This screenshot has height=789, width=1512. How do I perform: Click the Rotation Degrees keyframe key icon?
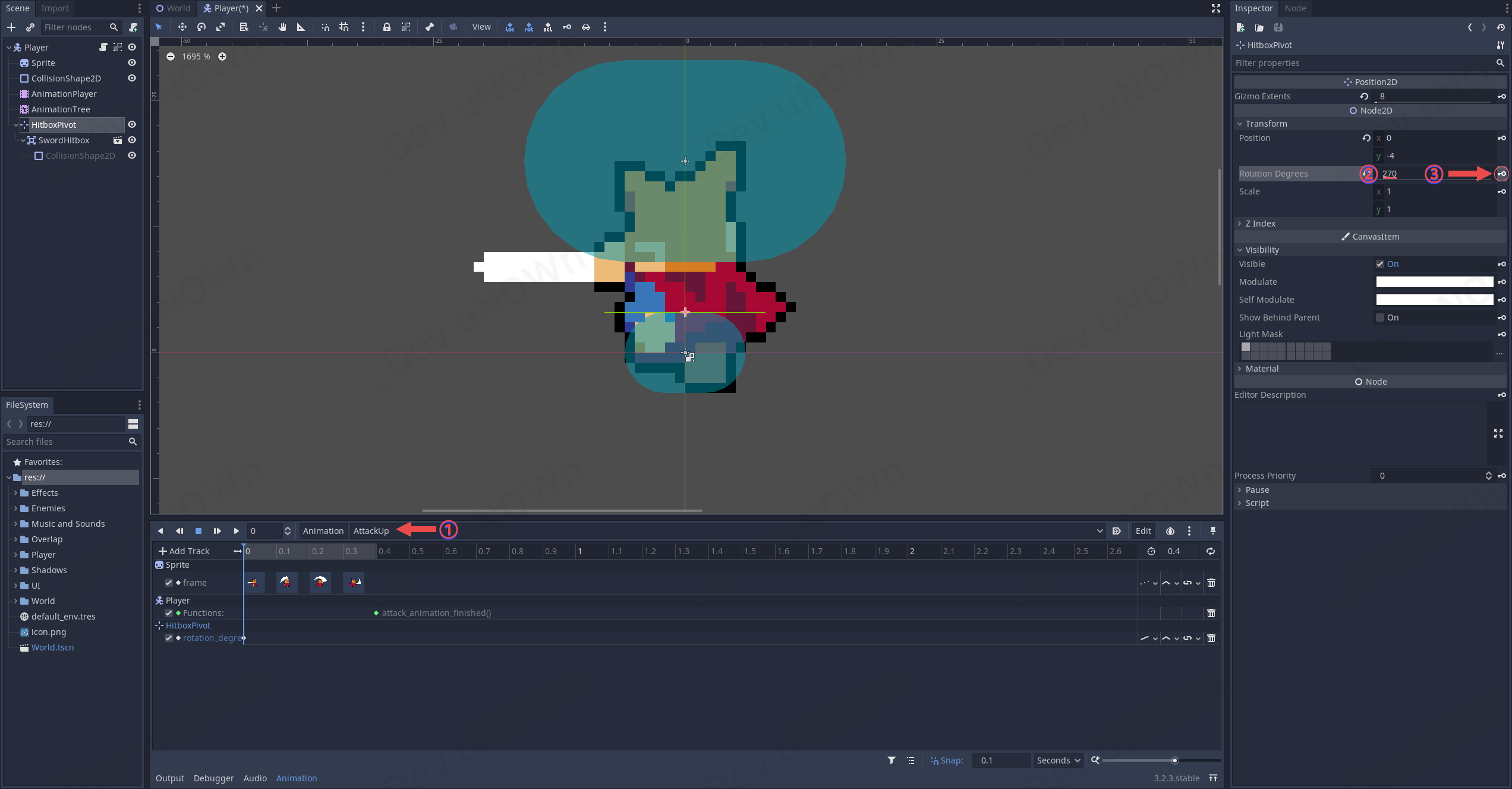point(1501,174)
